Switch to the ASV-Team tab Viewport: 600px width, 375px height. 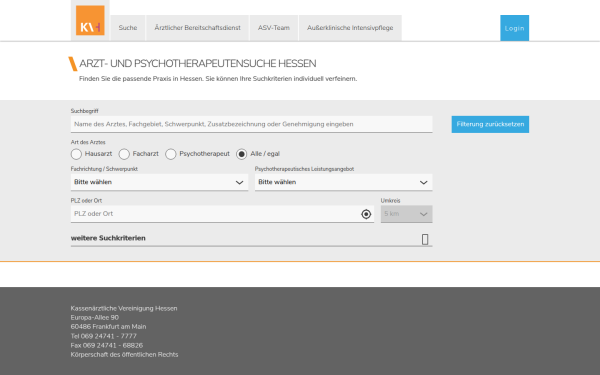[x=274, y=28]
